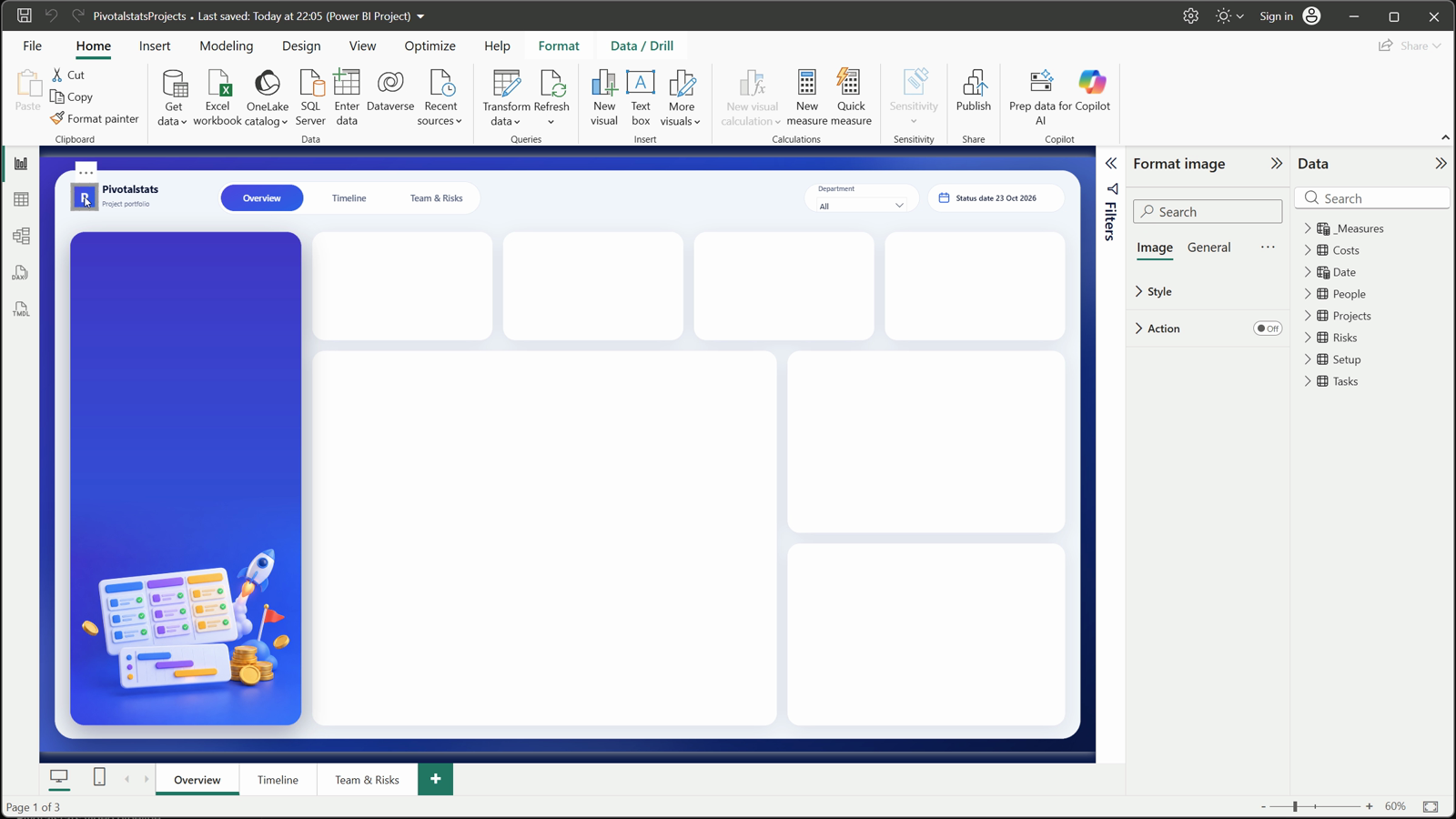
Task: Add a new report page
Action: (436, 779)
